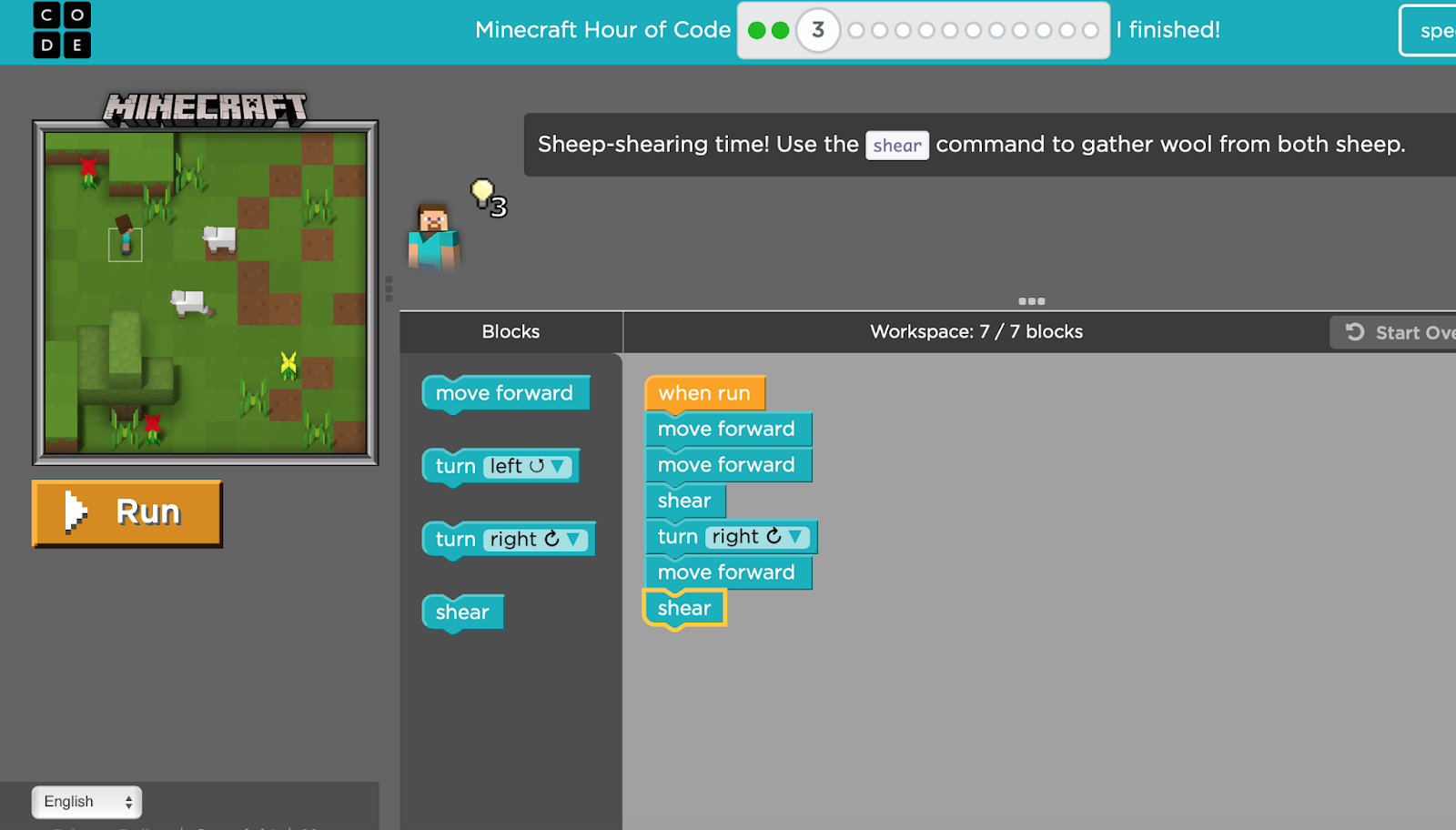Click the 'shear' command chip in instructions
Viewport: 1456px width, 830px height.
point(897,146)
